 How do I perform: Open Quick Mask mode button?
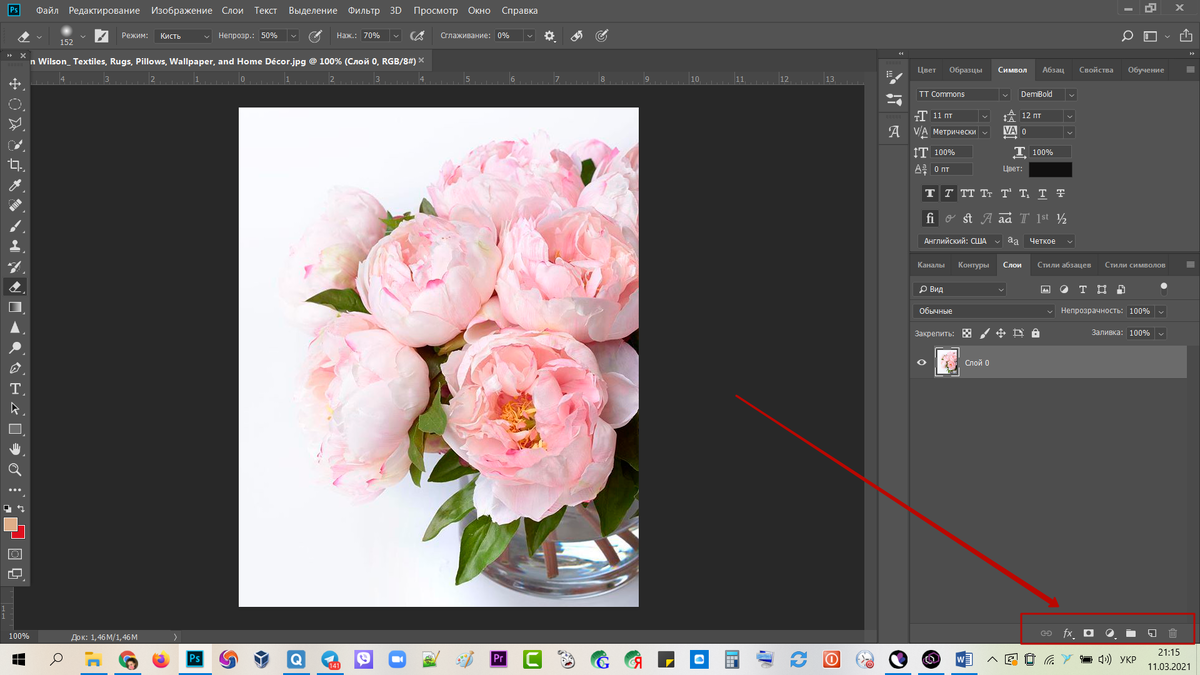coord(15,554)
